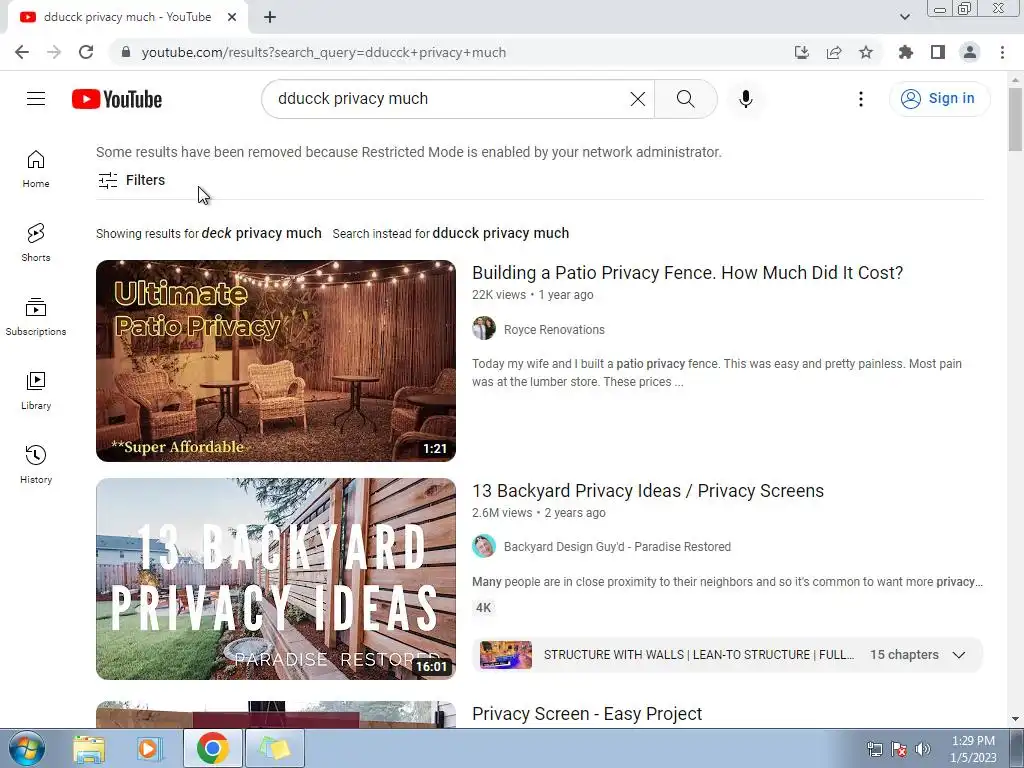Viewport: 1024px width, 768px height.
Task: Click the magnifying glass search button
Action: (x=686, y=99)
